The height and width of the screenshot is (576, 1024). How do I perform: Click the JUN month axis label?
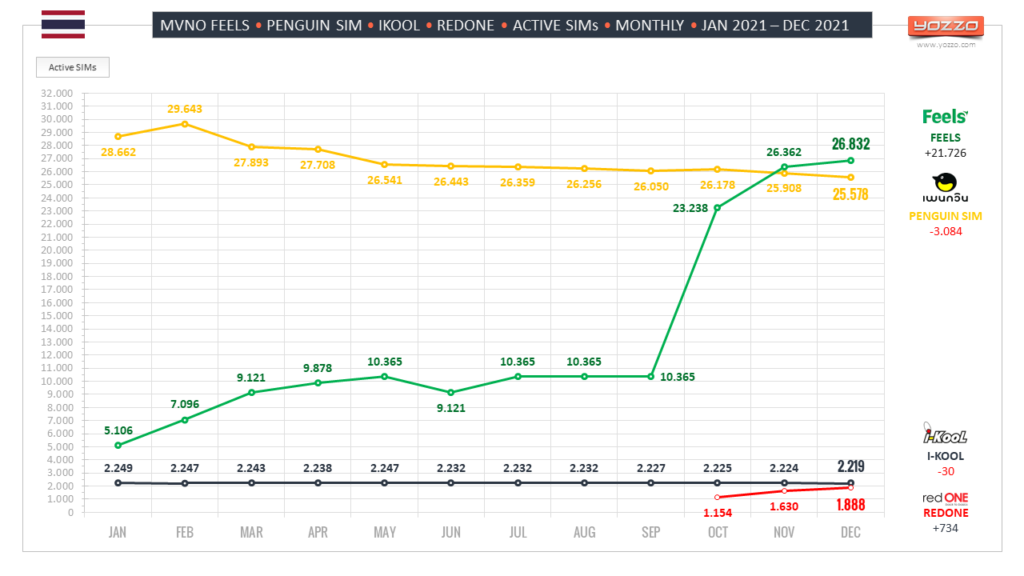(x=451, y=532)
